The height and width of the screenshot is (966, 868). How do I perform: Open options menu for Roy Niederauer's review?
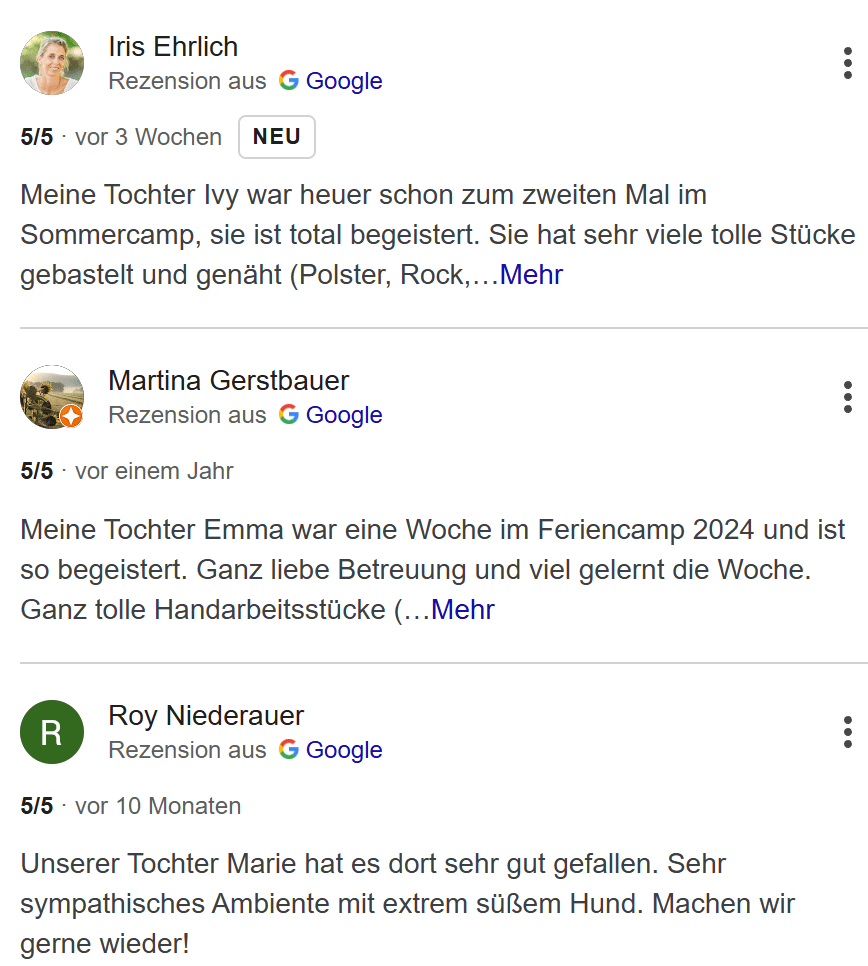847,732
